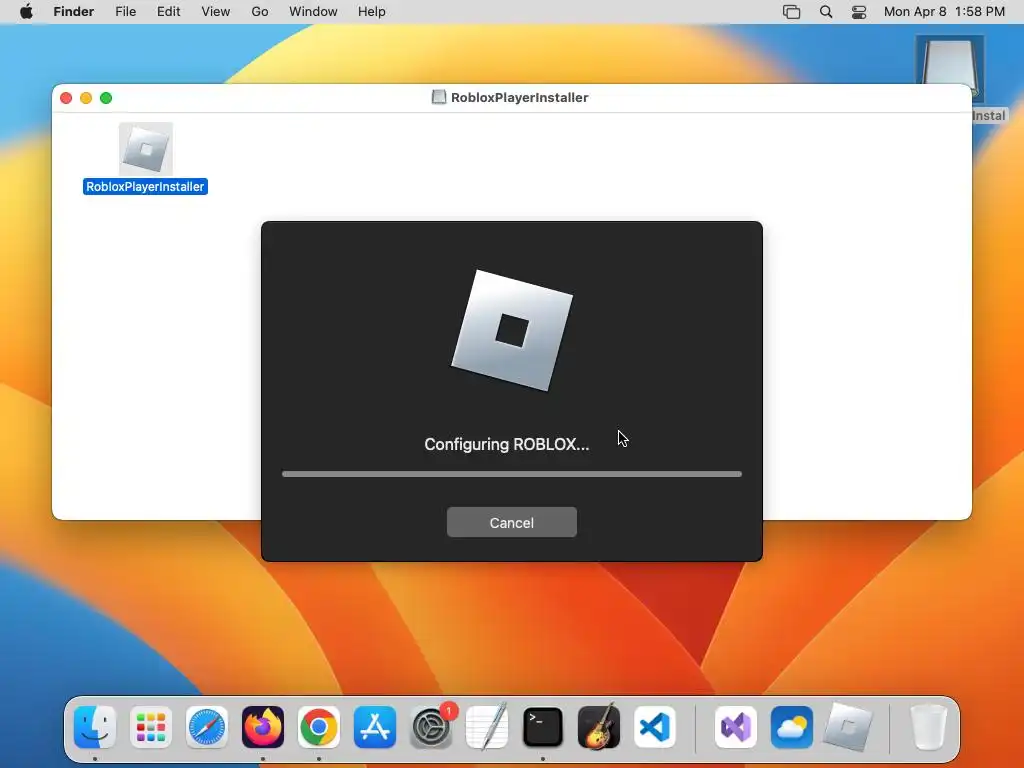This screenshot has width=1024, height=768.
Task: Open the Window menu
Action: [313, 12]
